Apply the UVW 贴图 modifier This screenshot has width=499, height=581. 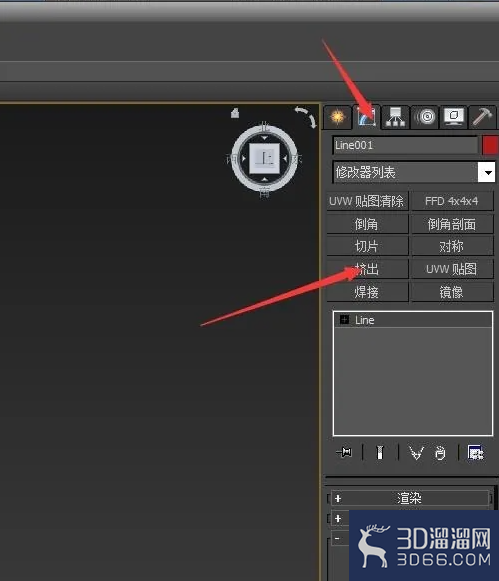coord(452,269)
